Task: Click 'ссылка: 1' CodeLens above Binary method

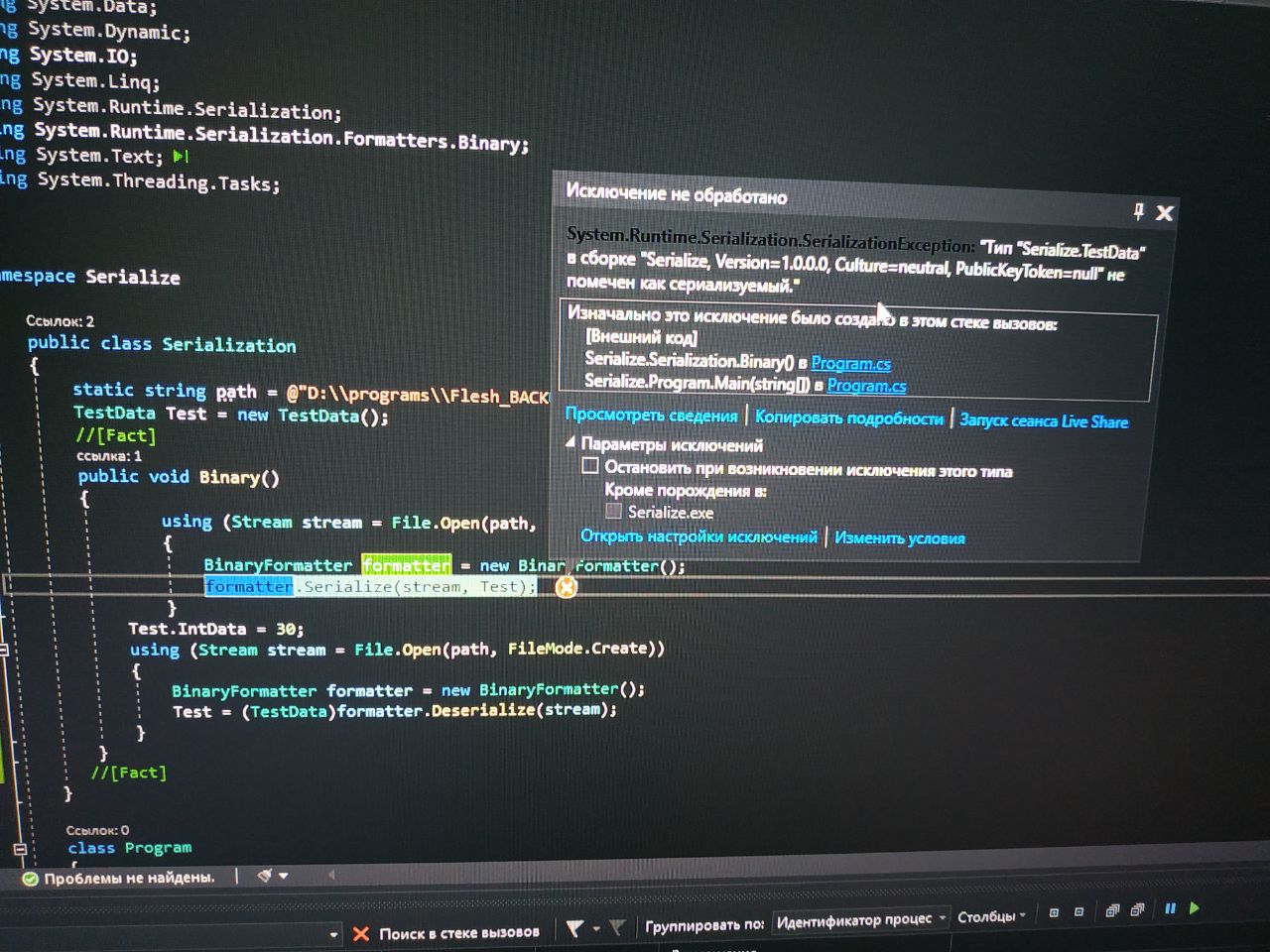Action: pos(109,456)
